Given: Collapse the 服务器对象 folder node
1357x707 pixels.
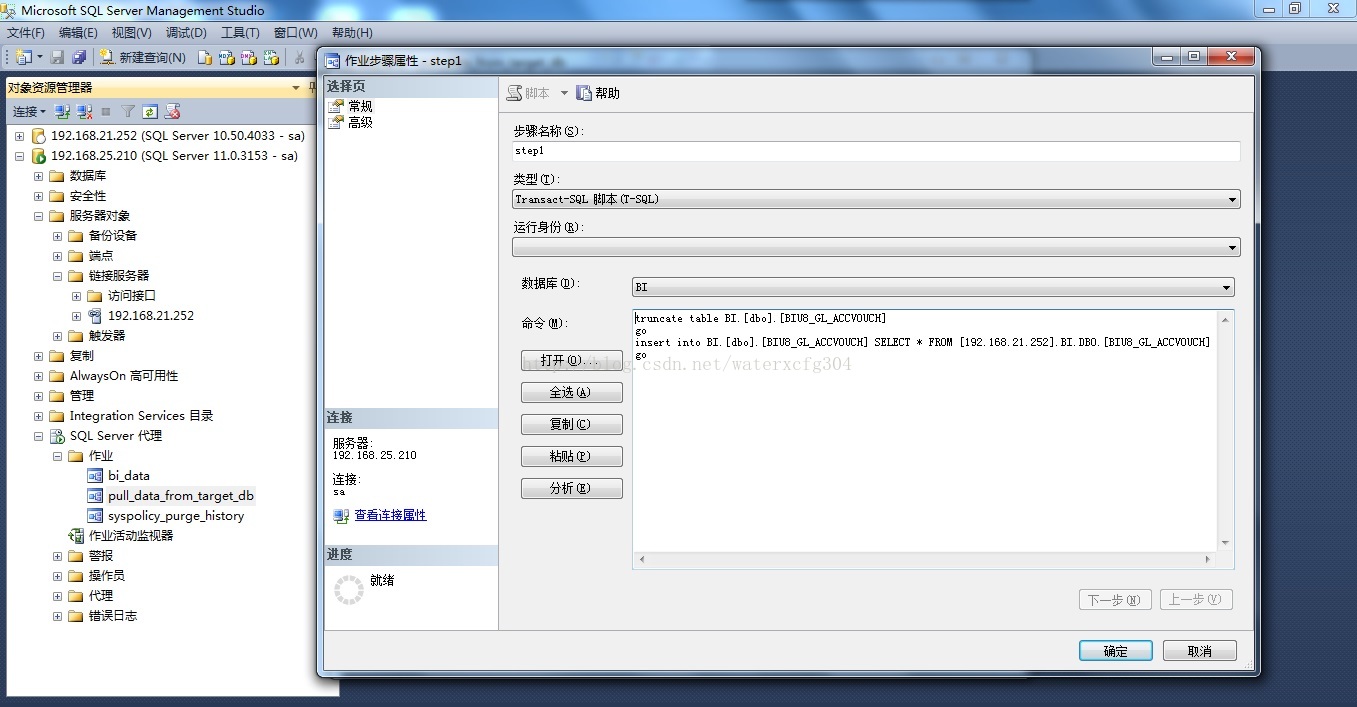Looking at the screenshot, I should point(38,216).
